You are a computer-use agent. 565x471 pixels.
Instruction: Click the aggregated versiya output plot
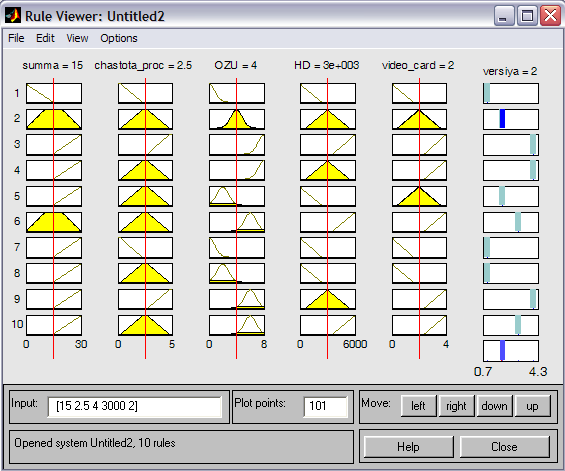(511, 351)
